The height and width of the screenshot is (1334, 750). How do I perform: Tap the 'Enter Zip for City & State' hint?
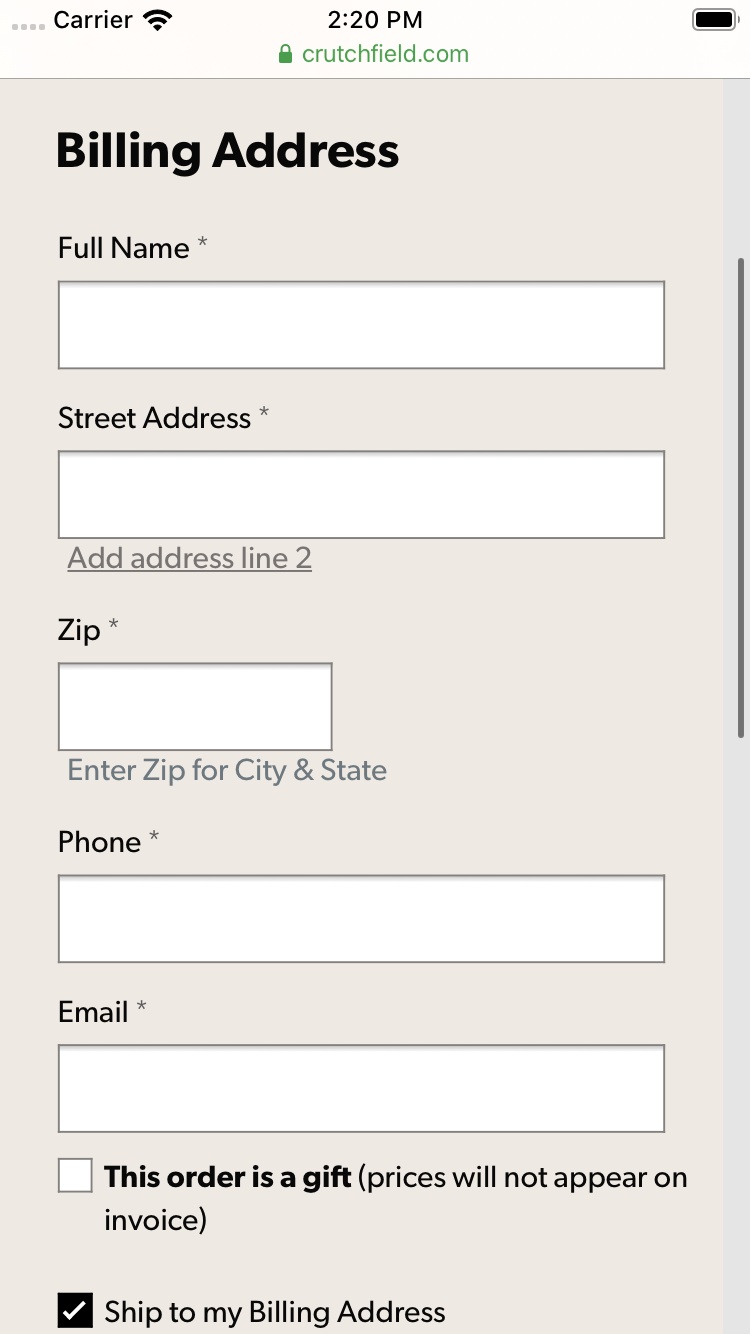click(226, 770)
